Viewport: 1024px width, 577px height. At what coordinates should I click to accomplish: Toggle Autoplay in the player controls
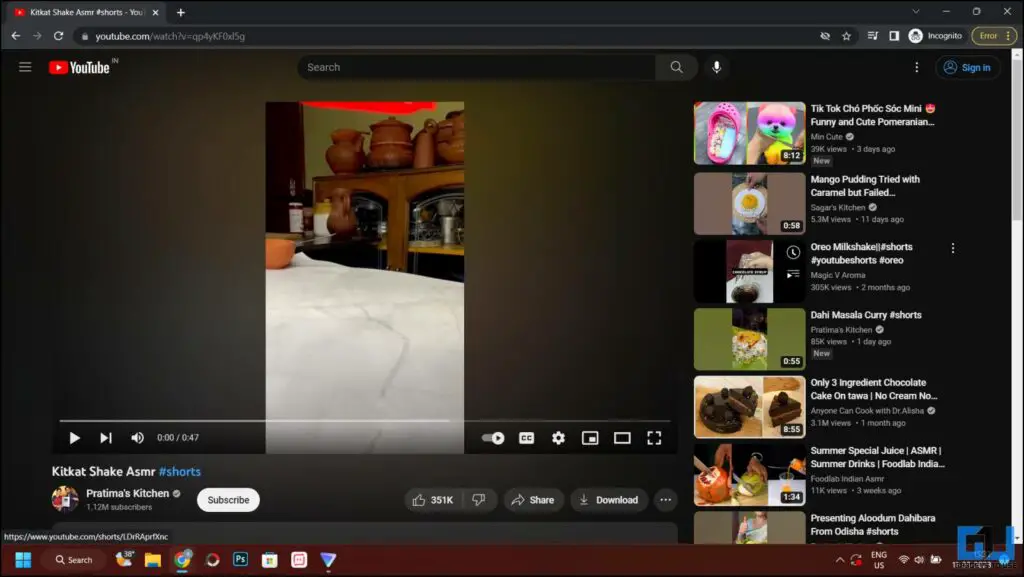[x=492, y=437]
